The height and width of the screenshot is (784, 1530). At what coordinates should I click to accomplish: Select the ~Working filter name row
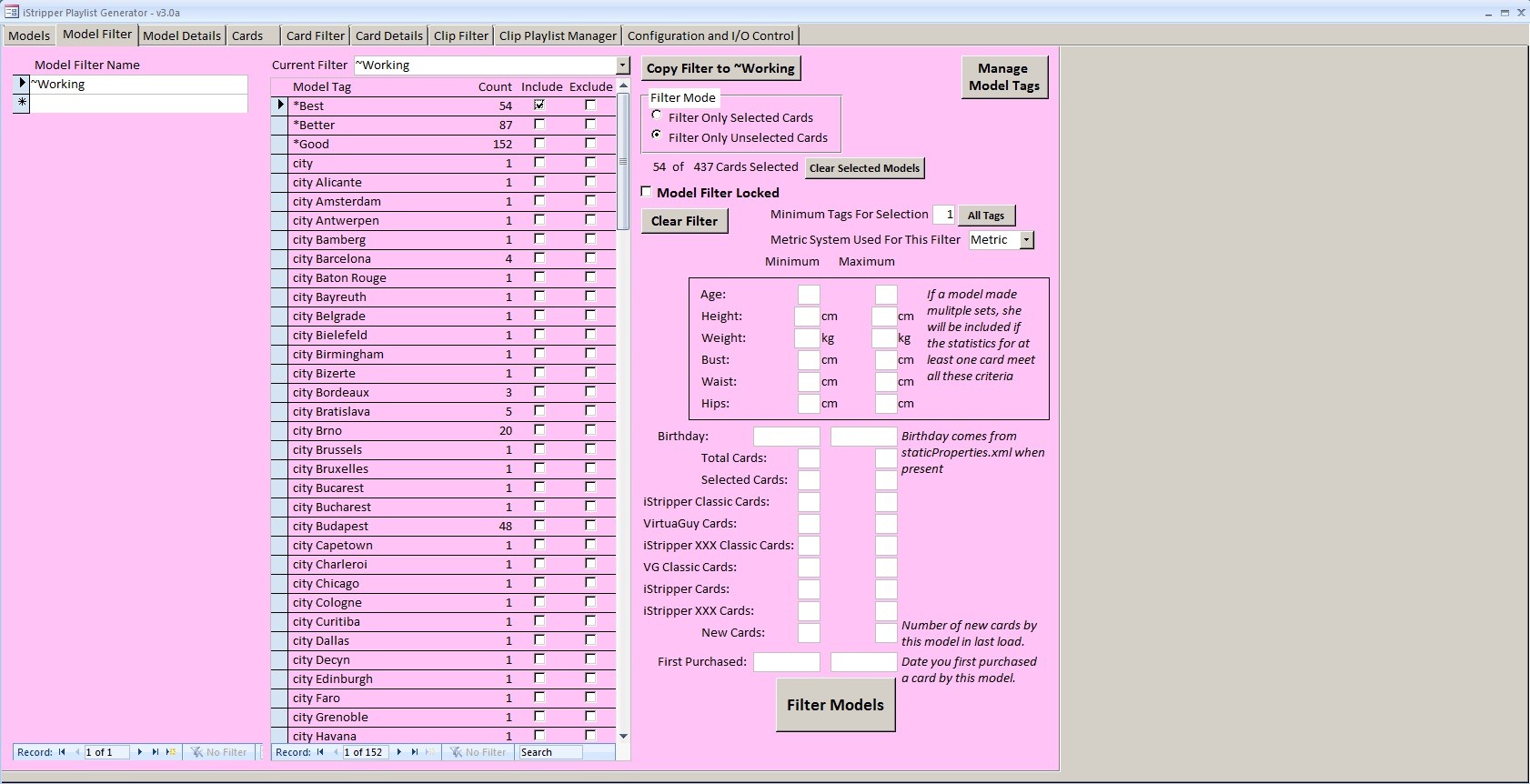138,84
